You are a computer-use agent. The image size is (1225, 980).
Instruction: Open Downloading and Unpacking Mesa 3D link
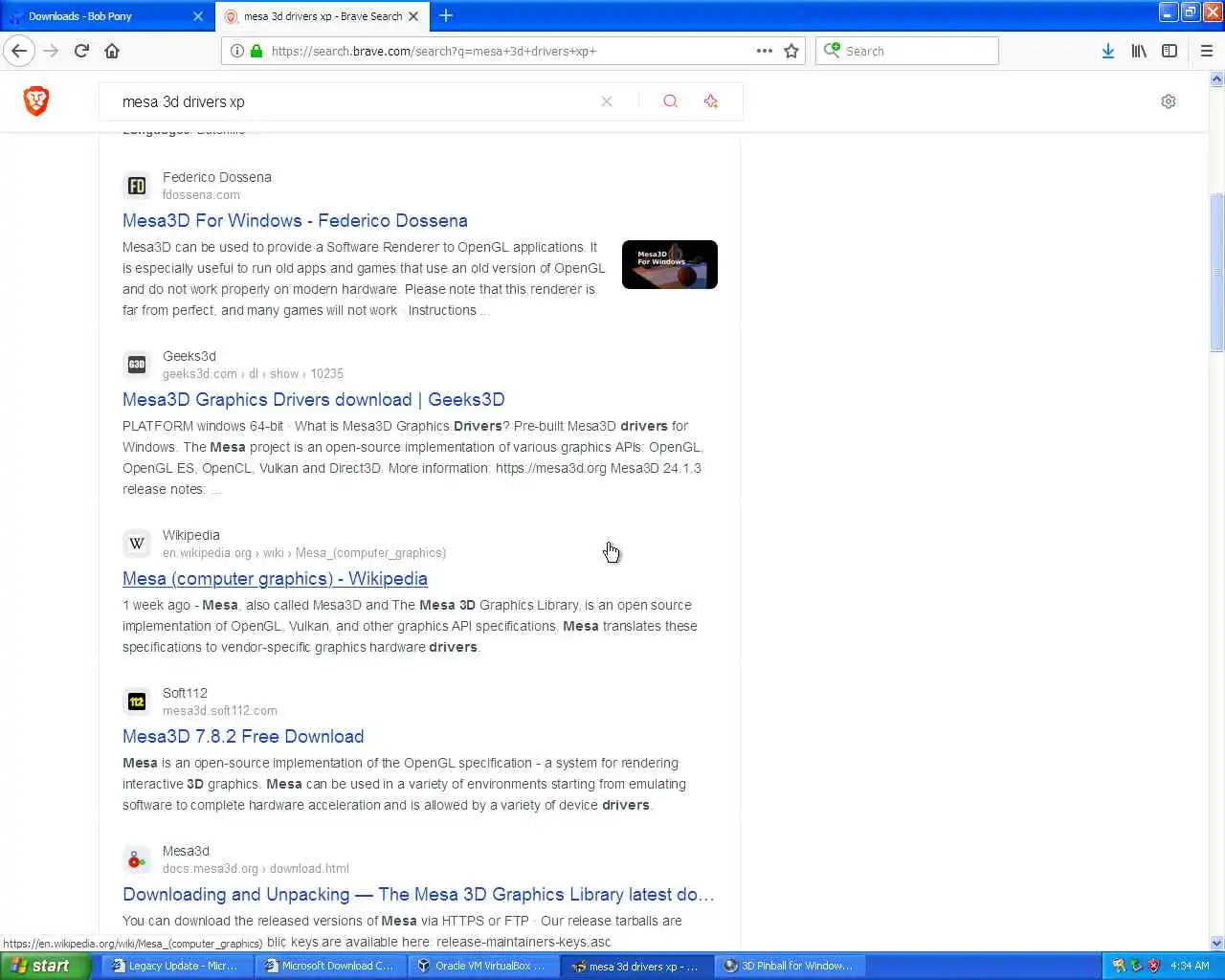(418, 894)
